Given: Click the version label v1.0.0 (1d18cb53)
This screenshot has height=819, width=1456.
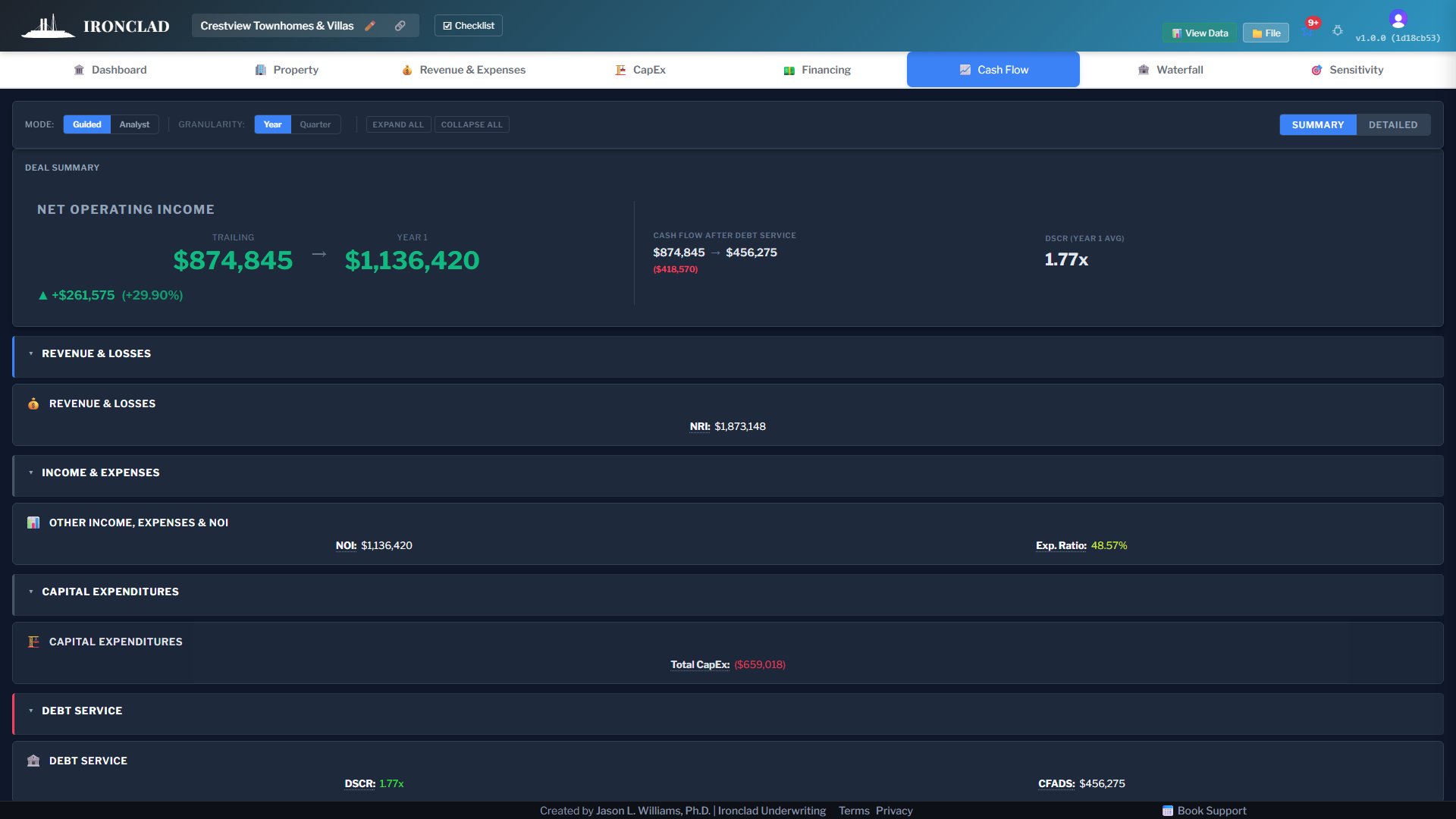Looking at the screenshot, I should [x=1398, y=38].
